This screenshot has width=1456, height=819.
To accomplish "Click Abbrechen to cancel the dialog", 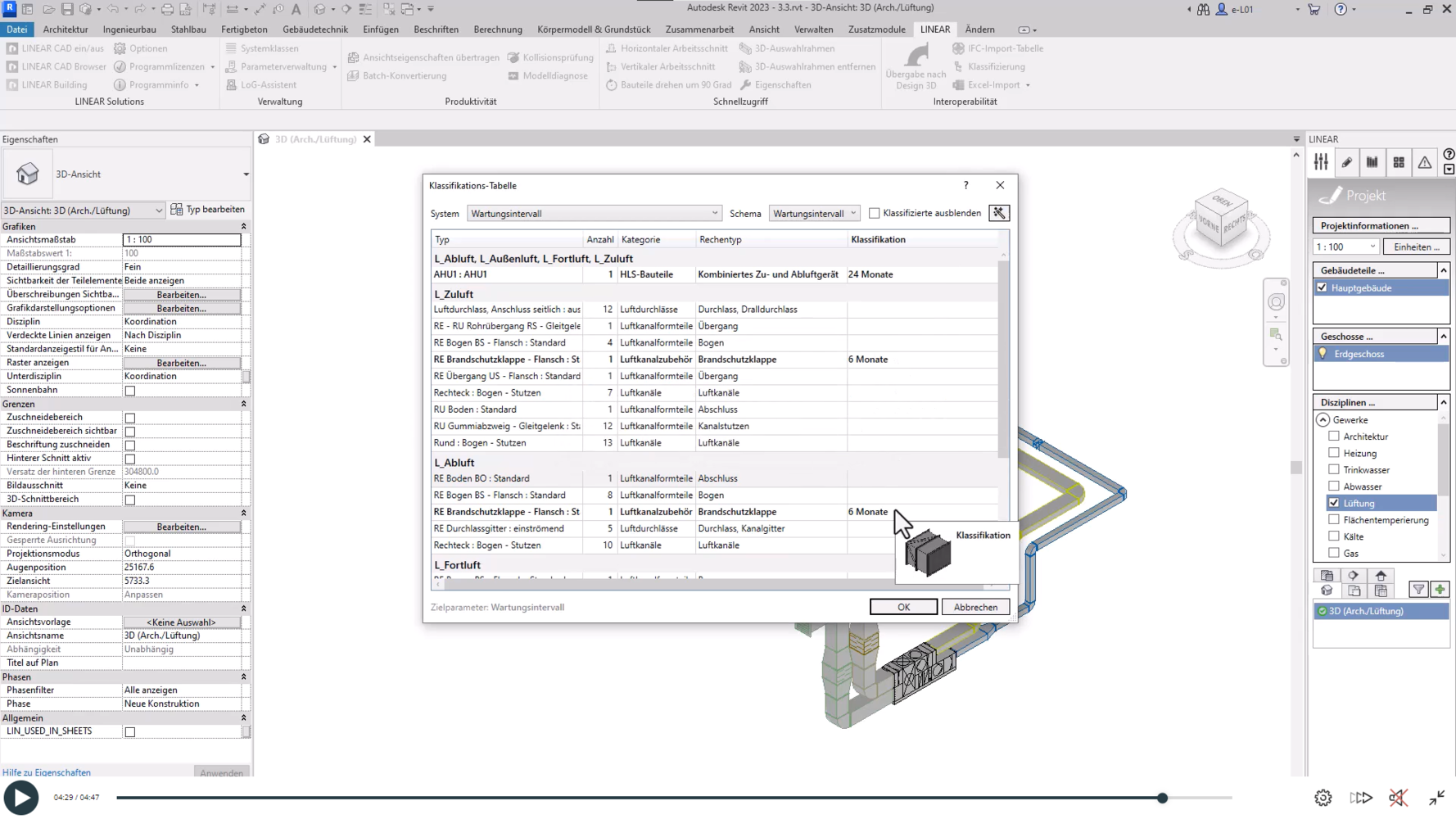I will tap(975, 607).
